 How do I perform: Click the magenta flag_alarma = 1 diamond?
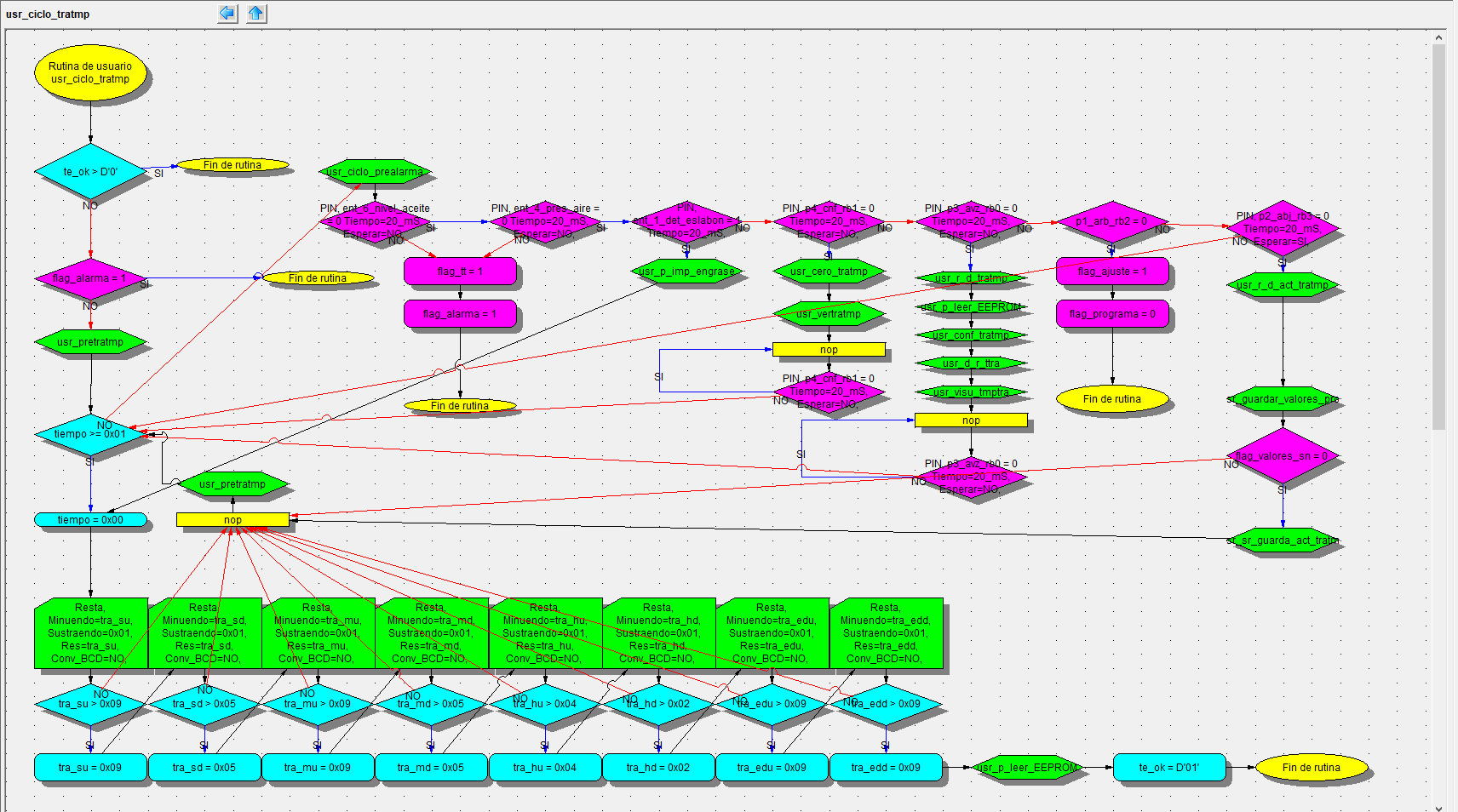[90, 278]
